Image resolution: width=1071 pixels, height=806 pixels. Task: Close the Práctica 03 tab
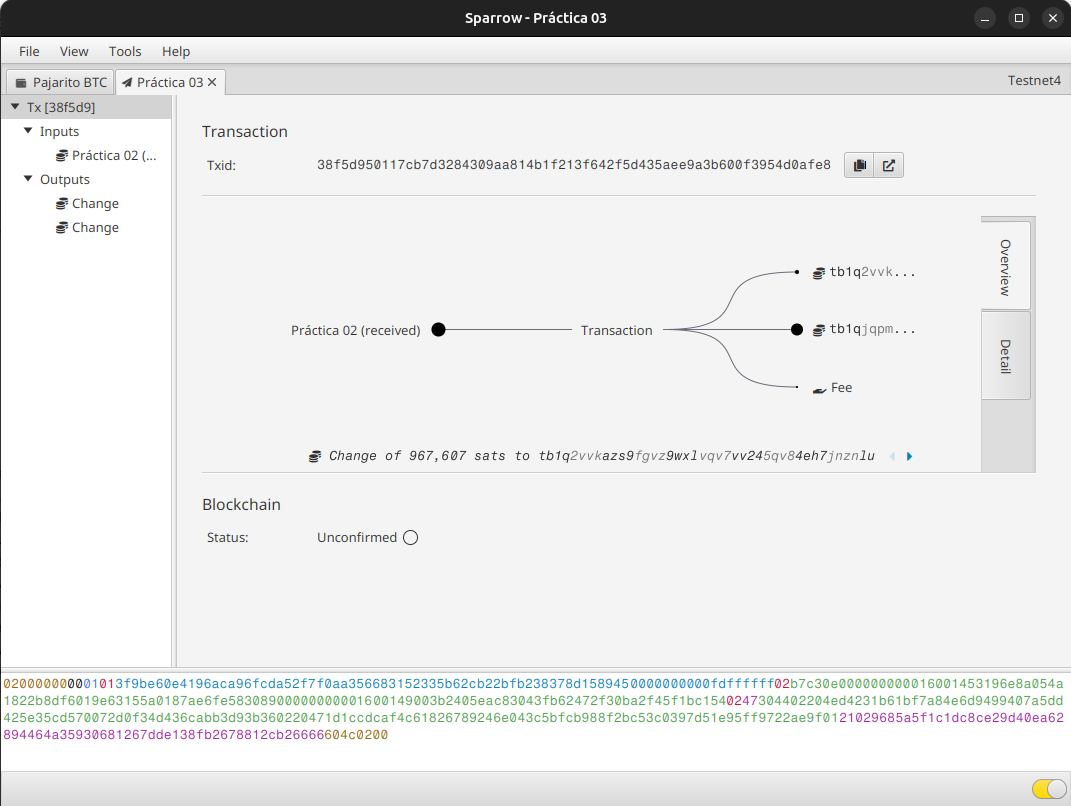pyautogui.click(x=212, y=82)
